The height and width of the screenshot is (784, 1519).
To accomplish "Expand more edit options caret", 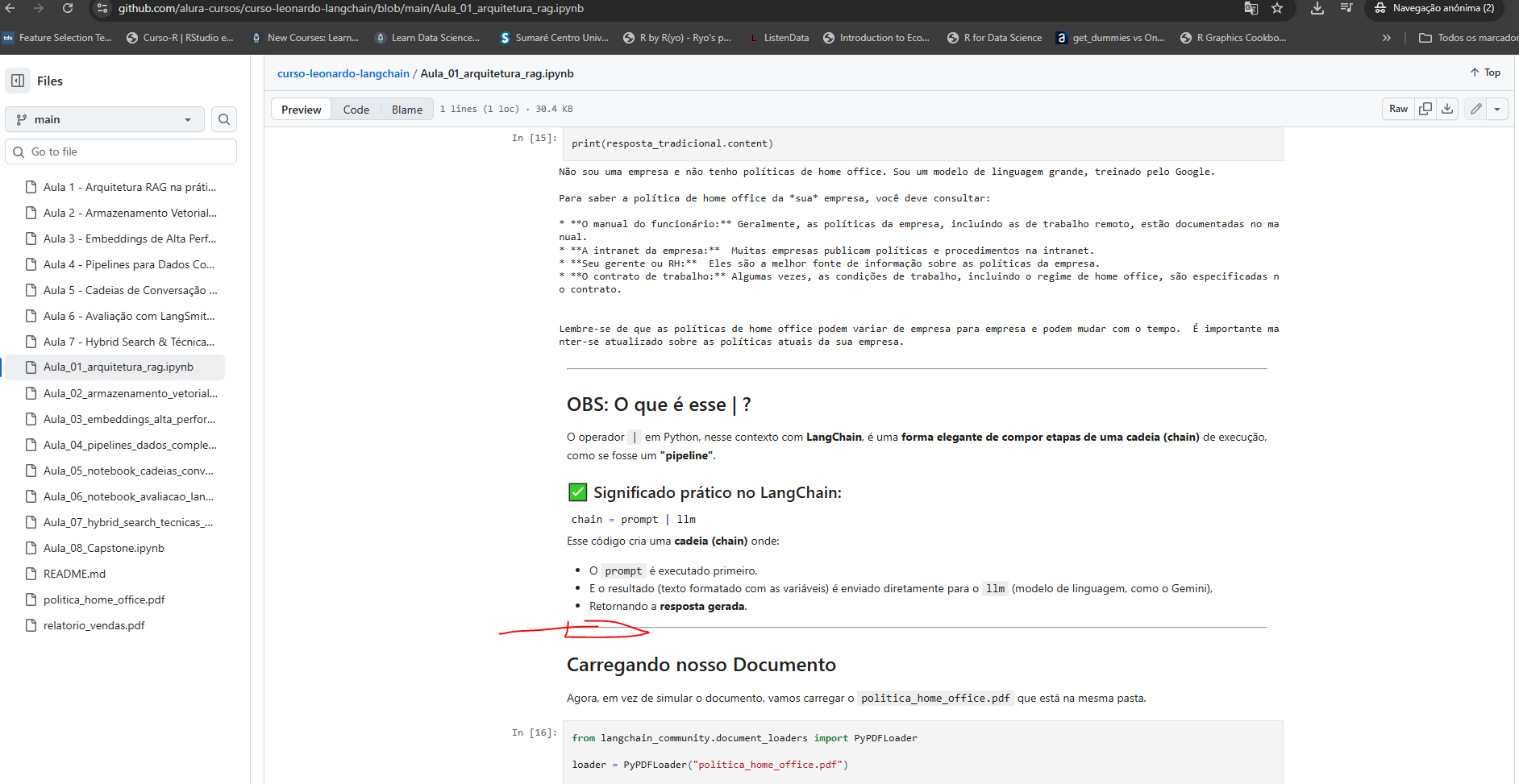I will click(x=1497, y=109).
